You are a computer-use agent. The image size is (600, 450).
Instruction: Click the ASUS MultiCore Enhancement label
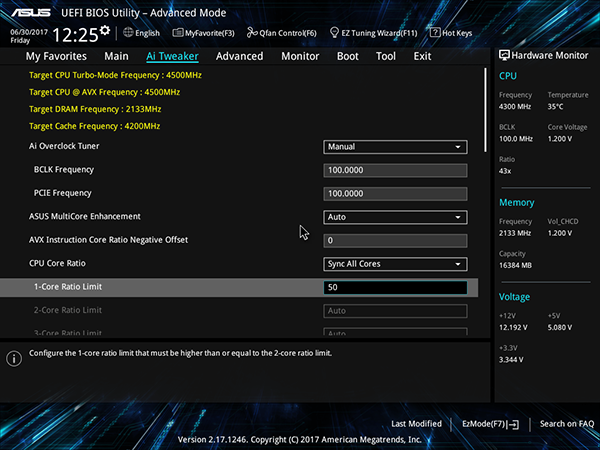click(x=85, y=217)
